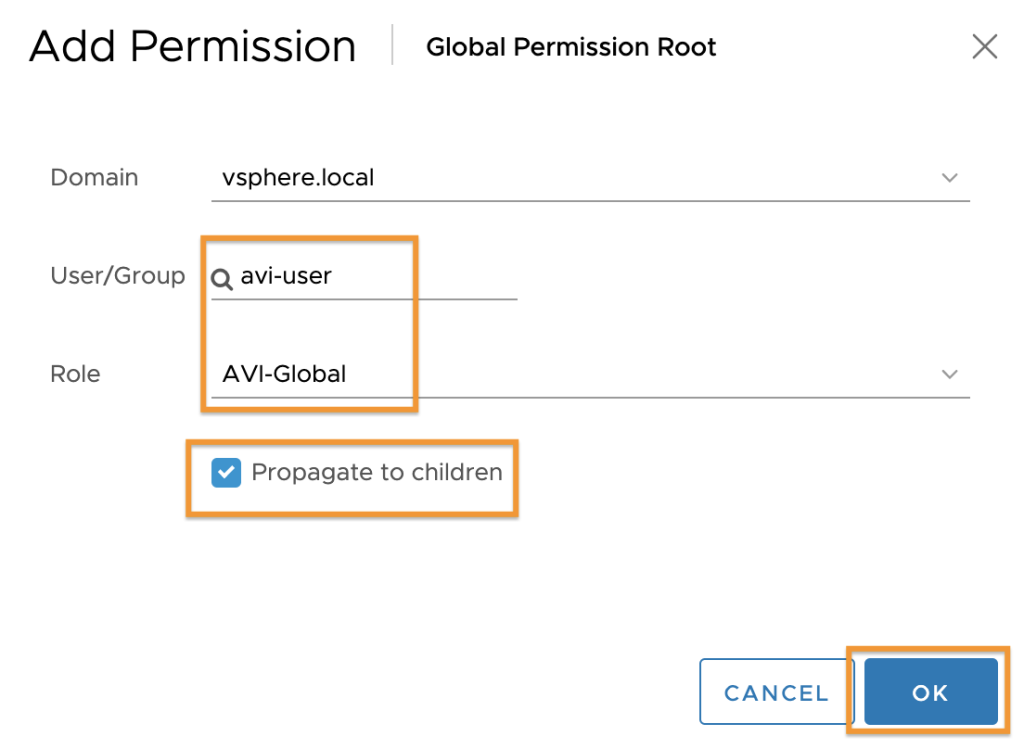The image size is (1024, 749).
Task: Expand the Domain dropdown chevron
Action: [950, 178]
